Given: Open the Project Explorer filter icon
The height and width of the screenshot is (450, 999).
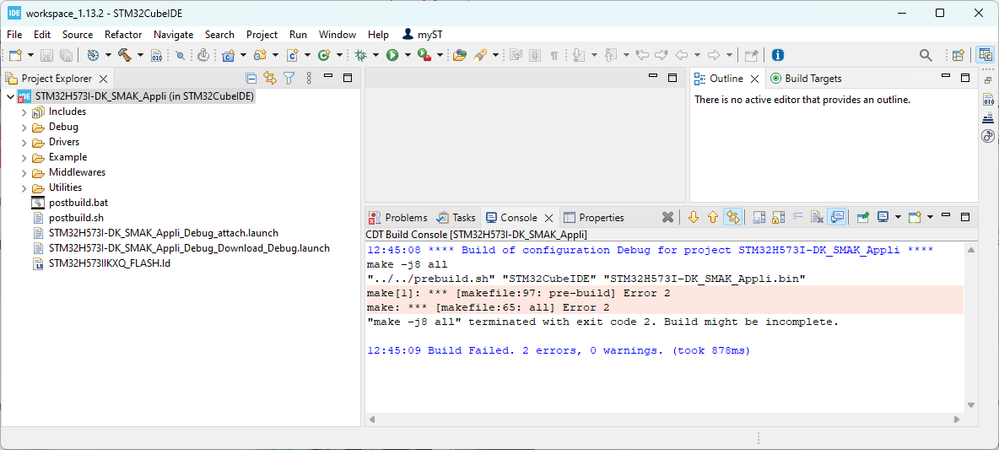Looking at the screenshot, I should click(x=288, y=78).
